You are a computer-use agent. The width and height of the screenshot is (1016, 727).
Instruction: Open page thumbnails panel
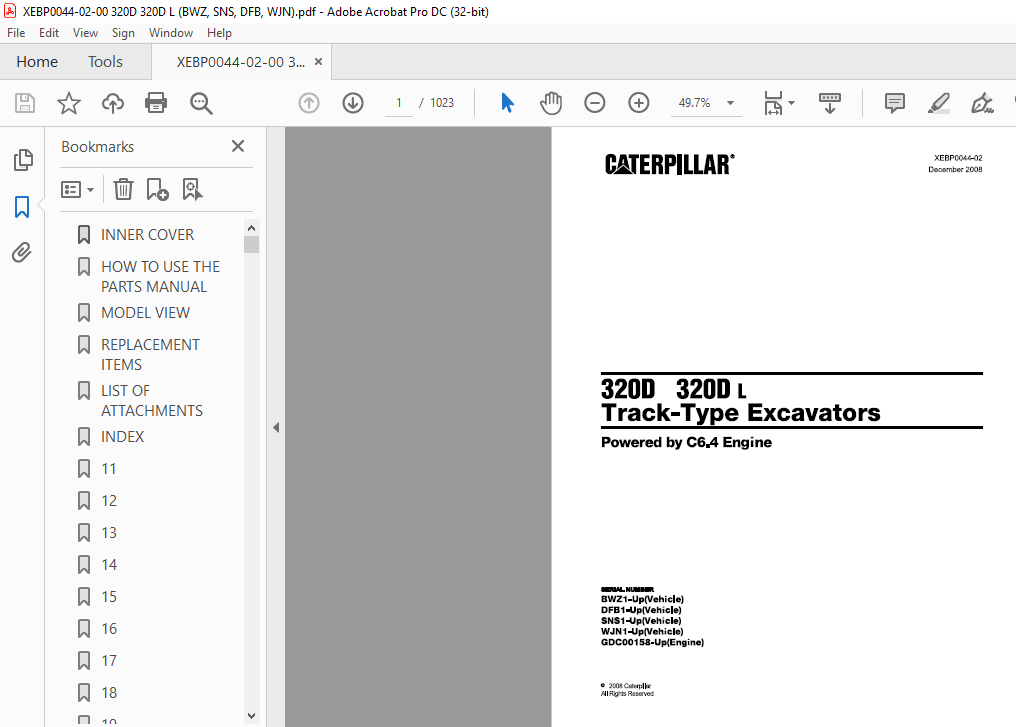pos(23,160)
